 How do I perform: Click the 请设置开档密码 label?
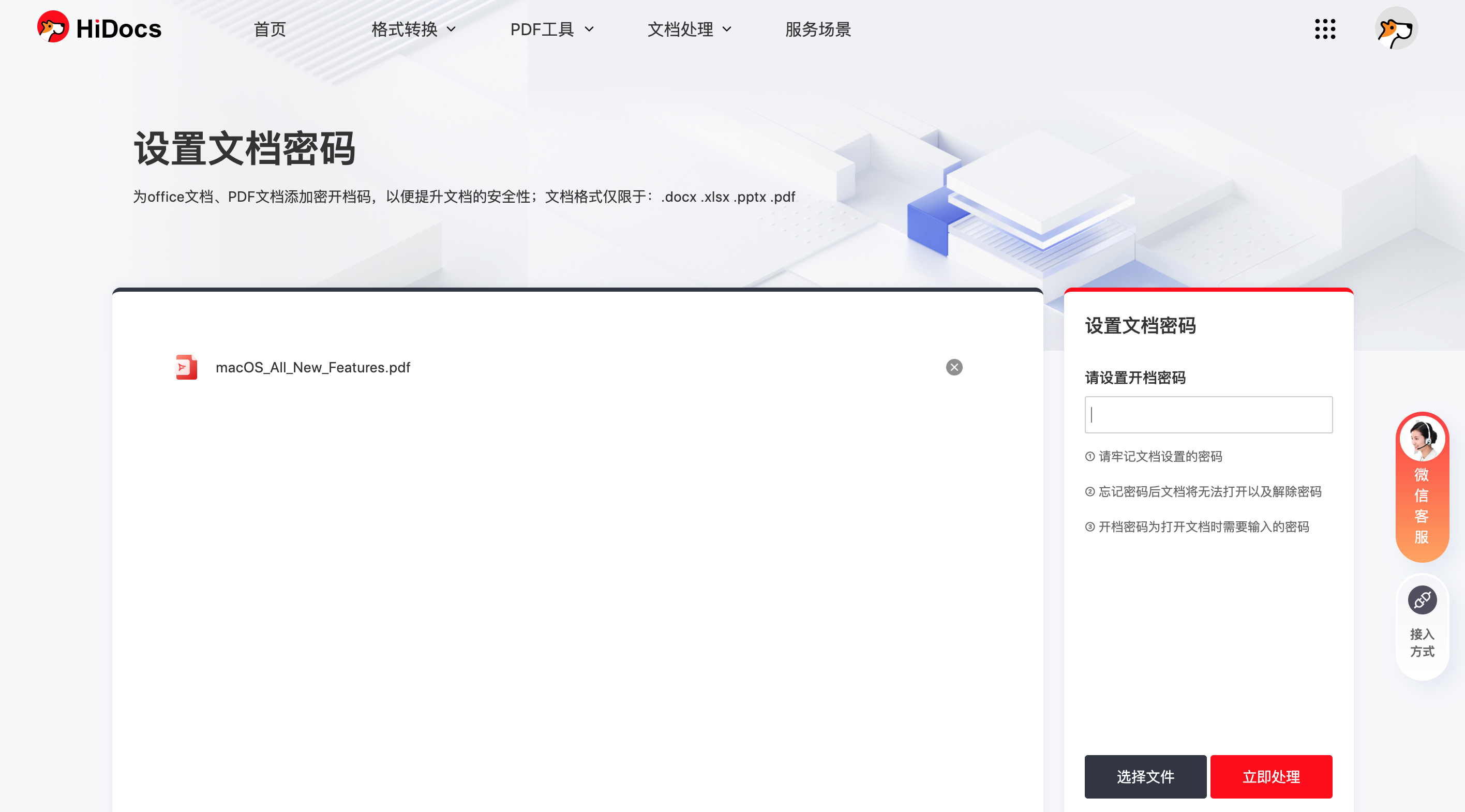click(x=1135, y=378)
